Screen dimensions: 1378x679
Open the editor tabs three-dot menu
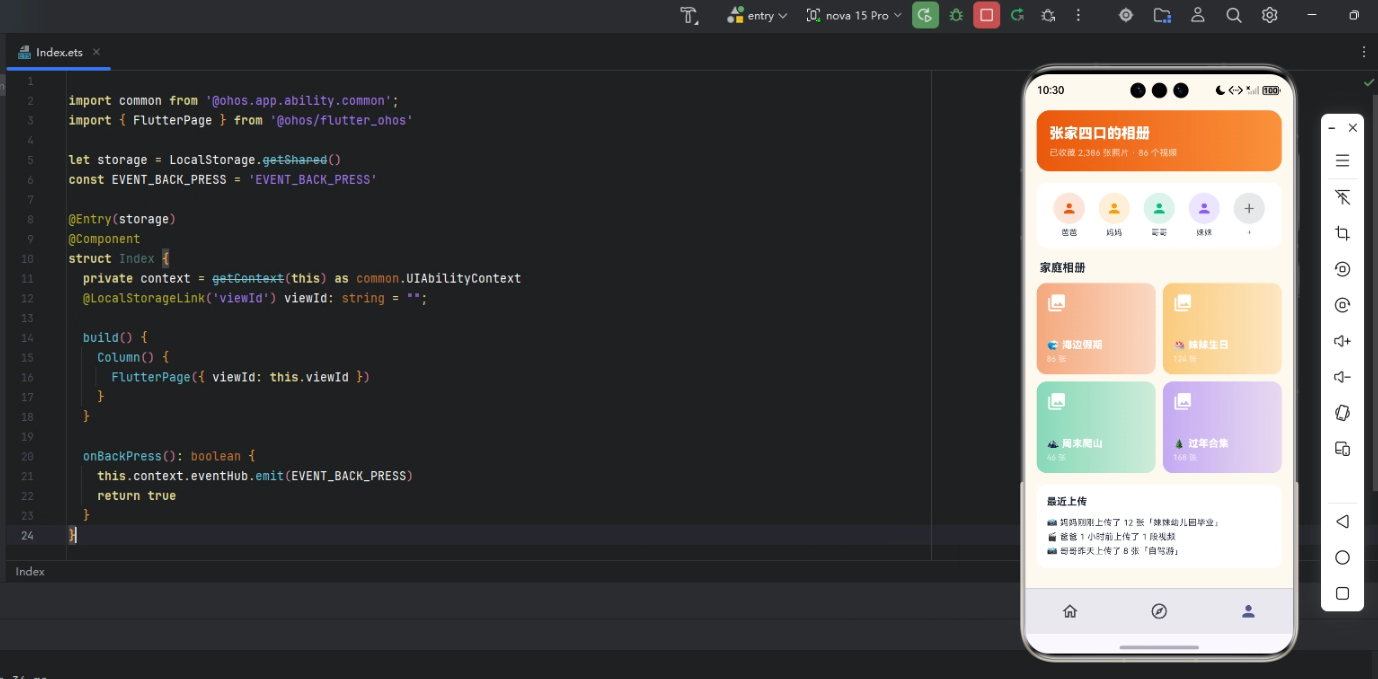tap(1364, 52)
